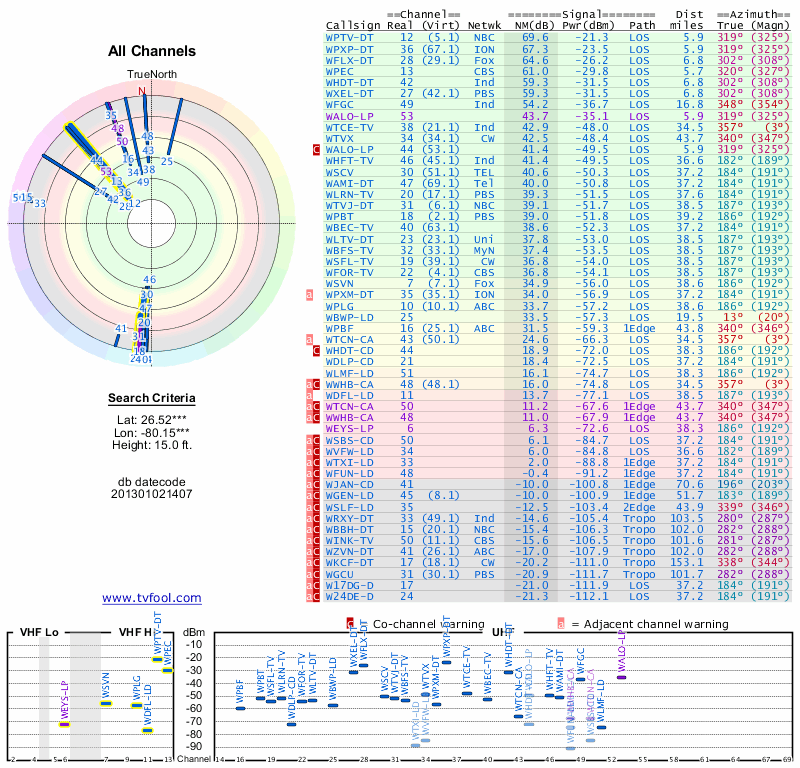Select the WGEN-LD callsign

click(x=349, y=496)
